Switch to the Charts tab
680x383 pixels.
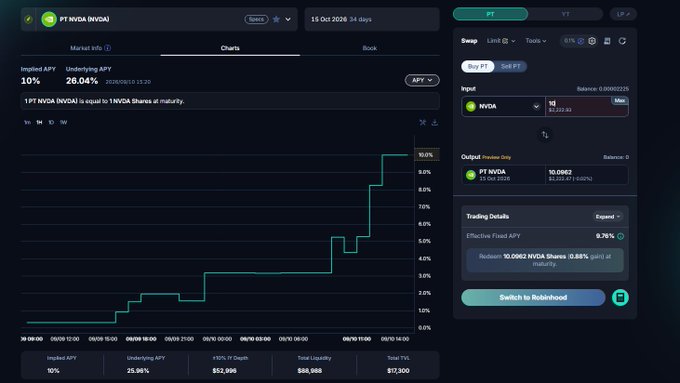pos(230,48)
